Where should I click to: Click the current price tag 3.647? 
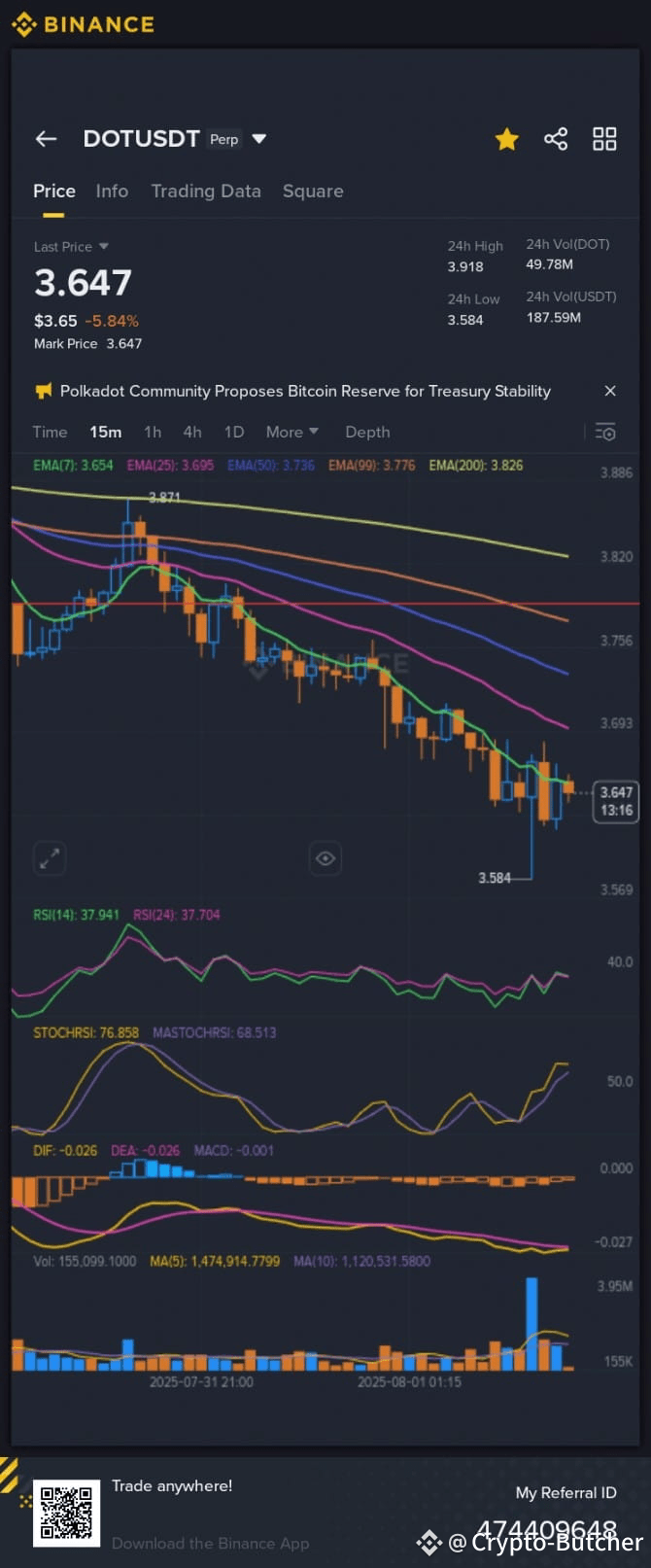[x=616, y=801]
